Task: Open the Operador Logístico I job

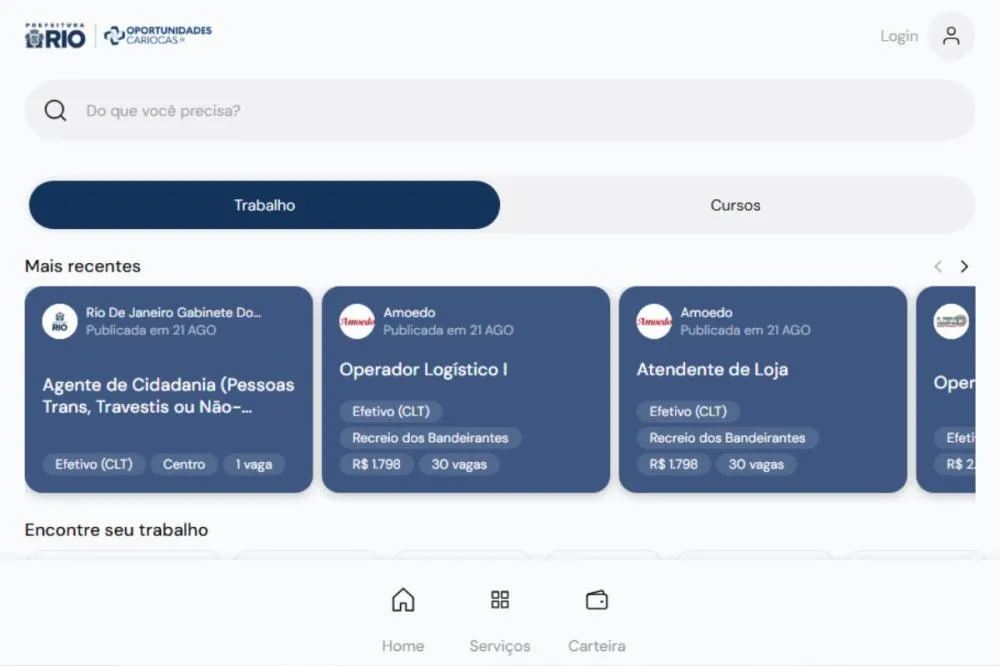Action: [466, 389]
